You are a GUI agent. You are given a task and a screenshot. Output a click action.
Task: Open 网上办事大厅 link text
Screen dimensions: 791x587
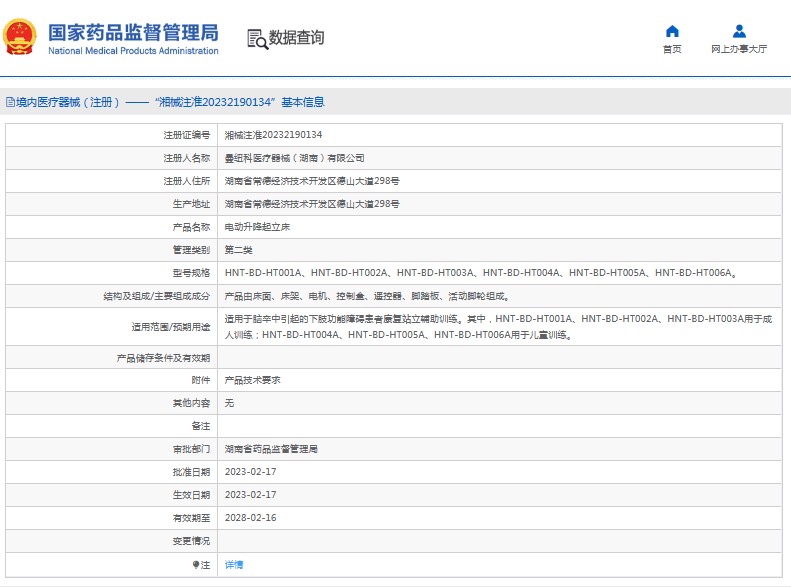coord(739,49)
